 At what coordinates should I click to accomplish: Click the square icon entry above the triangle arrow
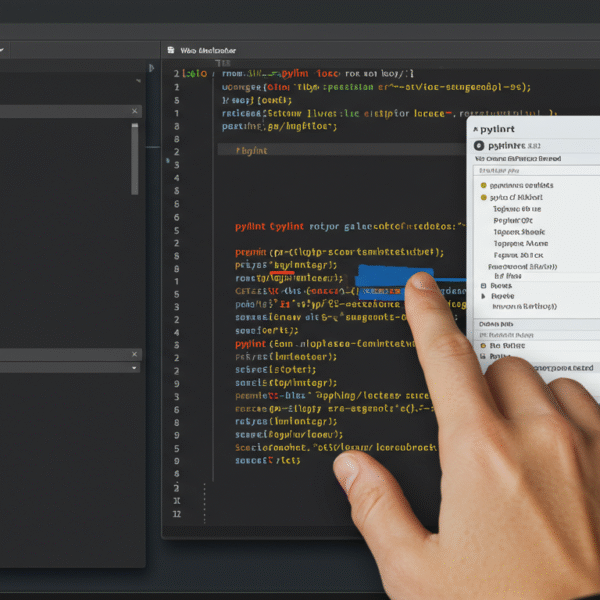click(485, 284)
